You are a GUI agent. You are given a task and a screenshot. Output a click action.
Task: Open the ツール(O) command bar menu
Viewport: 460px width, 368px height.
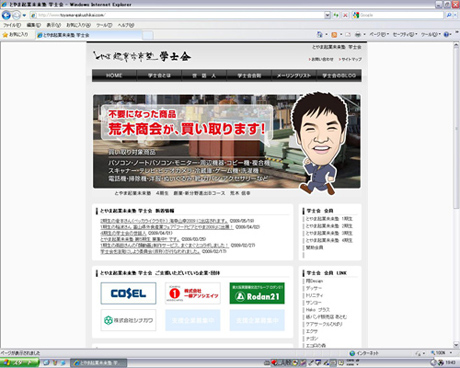point(431,35)
